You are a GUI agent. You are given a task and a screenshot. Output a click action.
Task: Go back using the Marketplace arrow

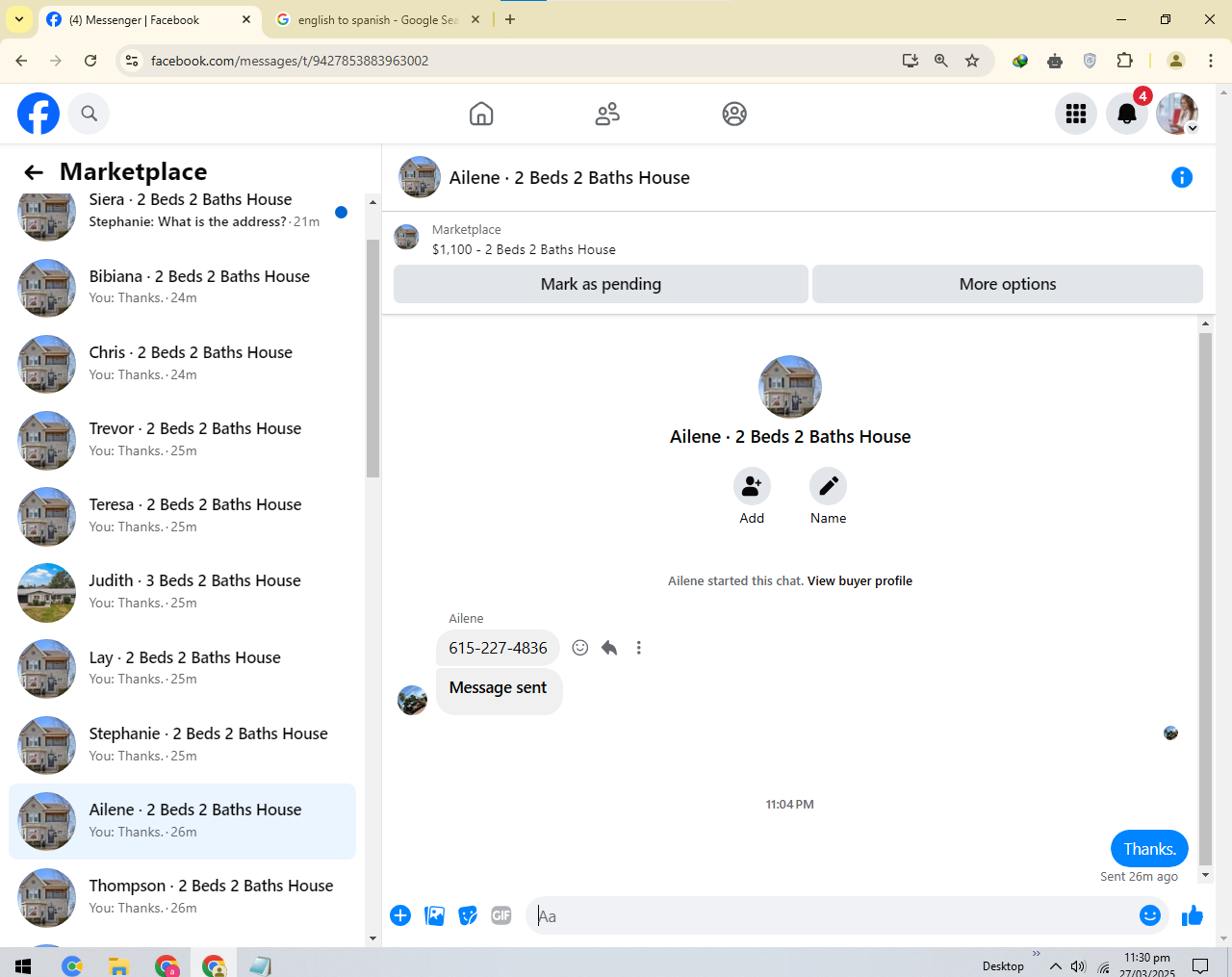[34, 172]
